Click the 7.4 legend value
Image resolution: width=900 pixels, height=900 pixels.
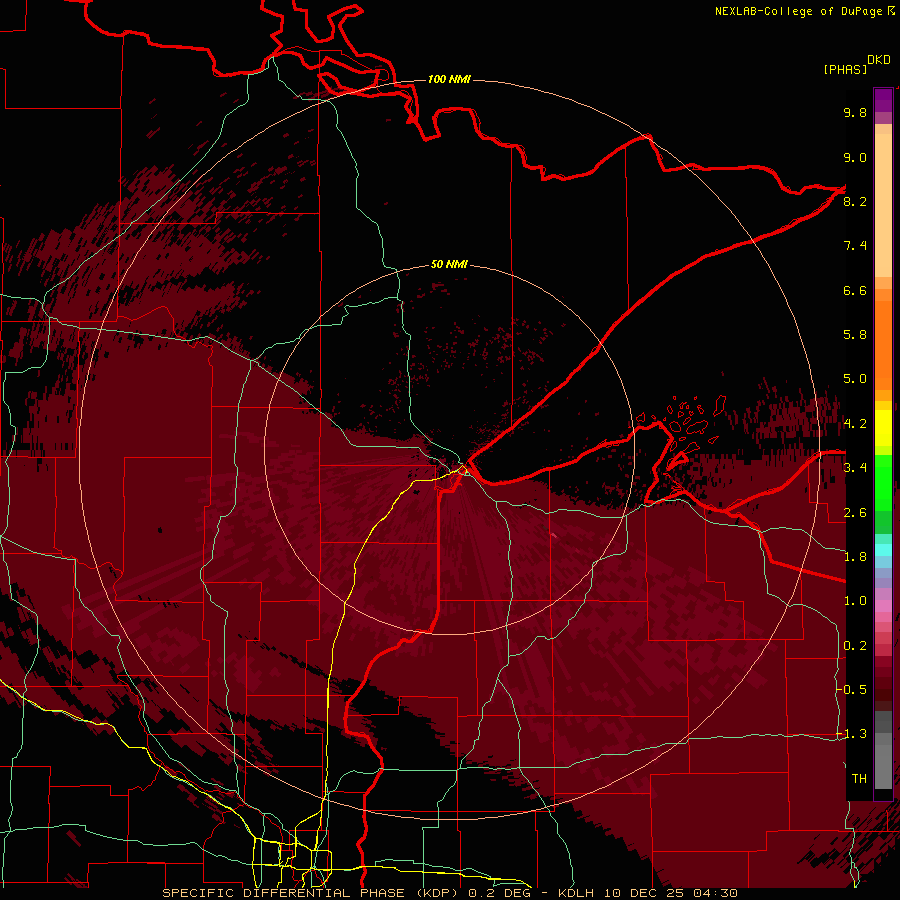[x=855, y=246]
